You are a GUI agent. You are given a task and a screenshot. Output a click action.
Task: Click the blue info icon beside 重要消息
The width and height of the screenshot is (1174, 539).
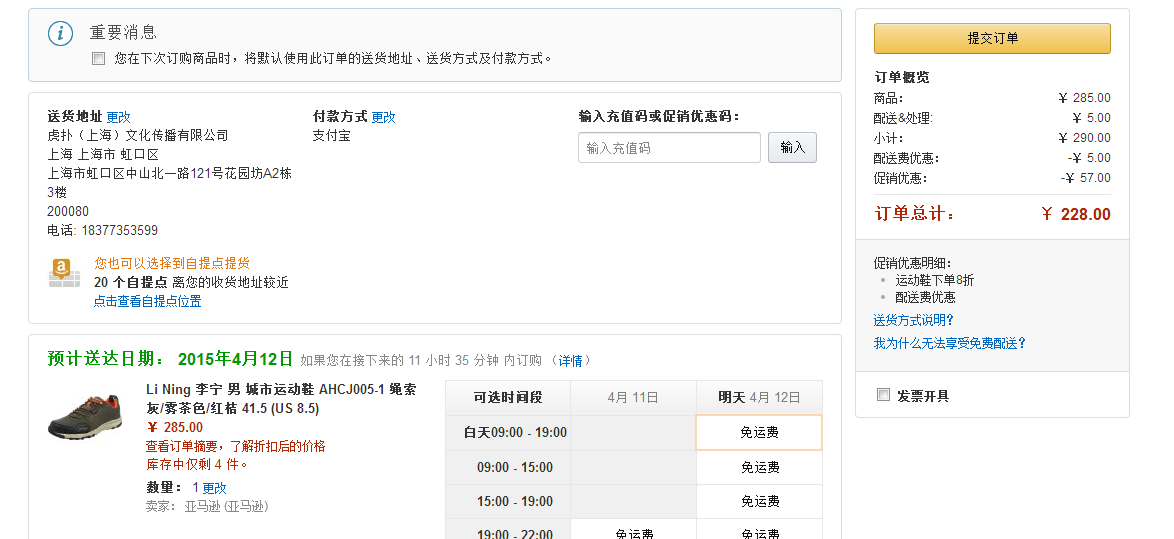(61, 33)
